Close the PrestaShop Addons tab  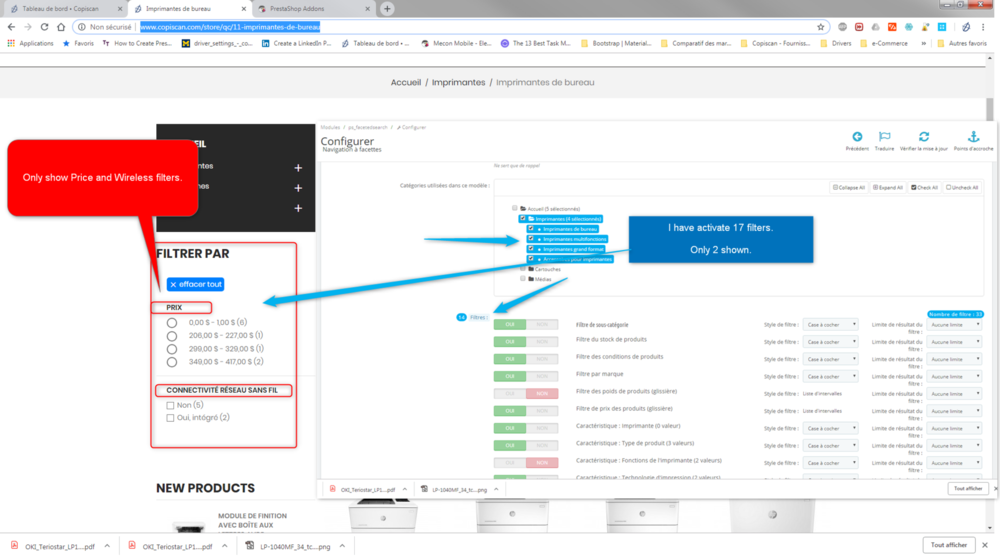pyautogui.click(x=367, y=9)
